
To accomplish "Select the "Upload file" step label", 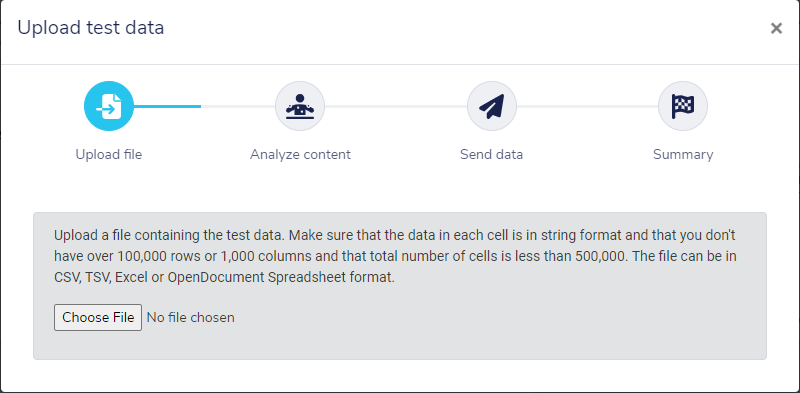I will click(109, 154).
